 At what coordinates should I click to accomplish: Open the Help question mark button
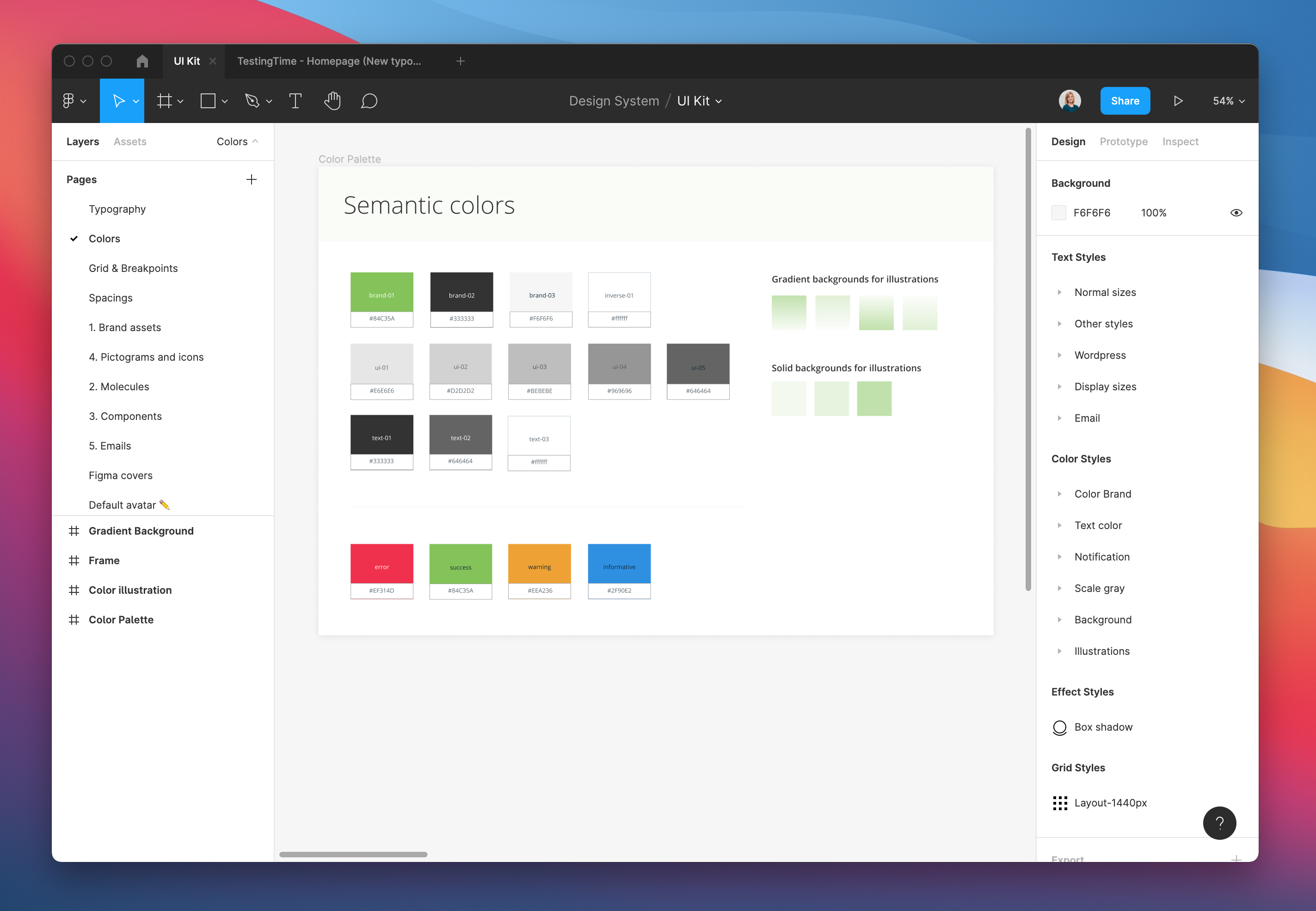pos(1219,823)
